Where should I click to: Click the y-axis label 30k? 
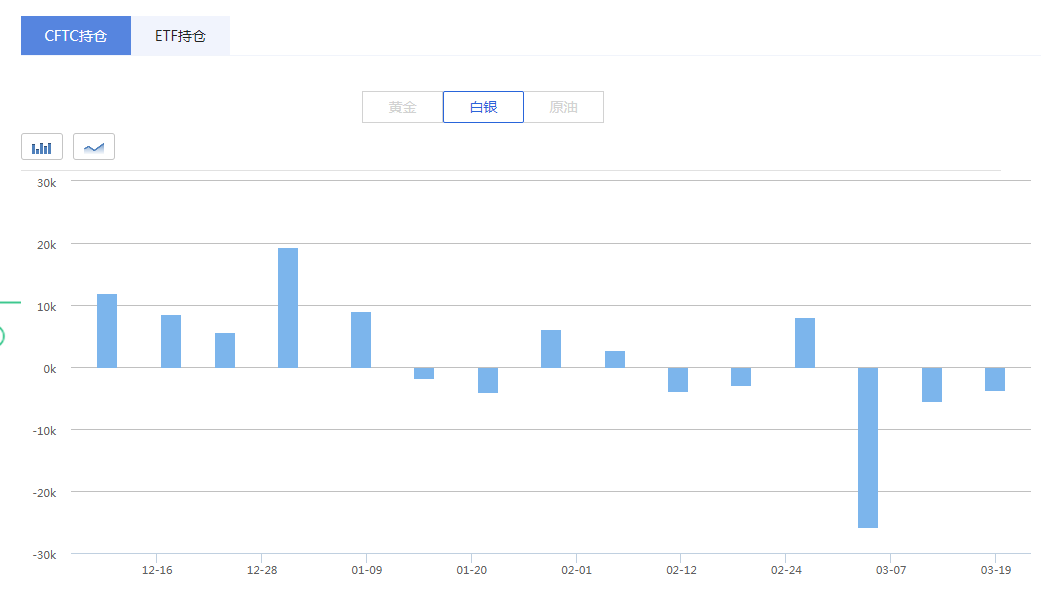click(x=47, y=183)
